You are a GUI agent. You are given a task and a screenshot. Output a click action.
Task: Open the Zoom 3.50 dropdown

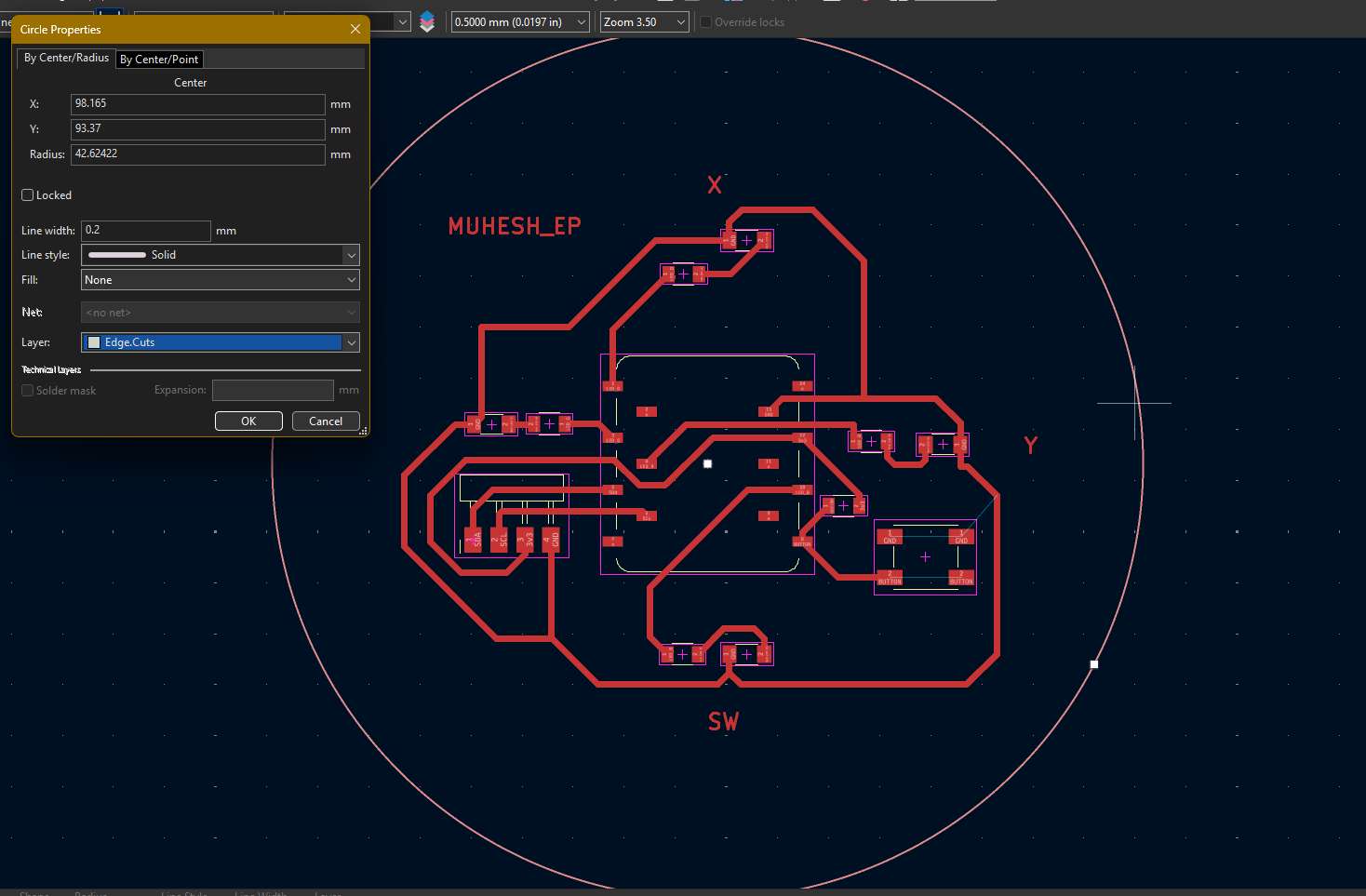click(645, 21)
